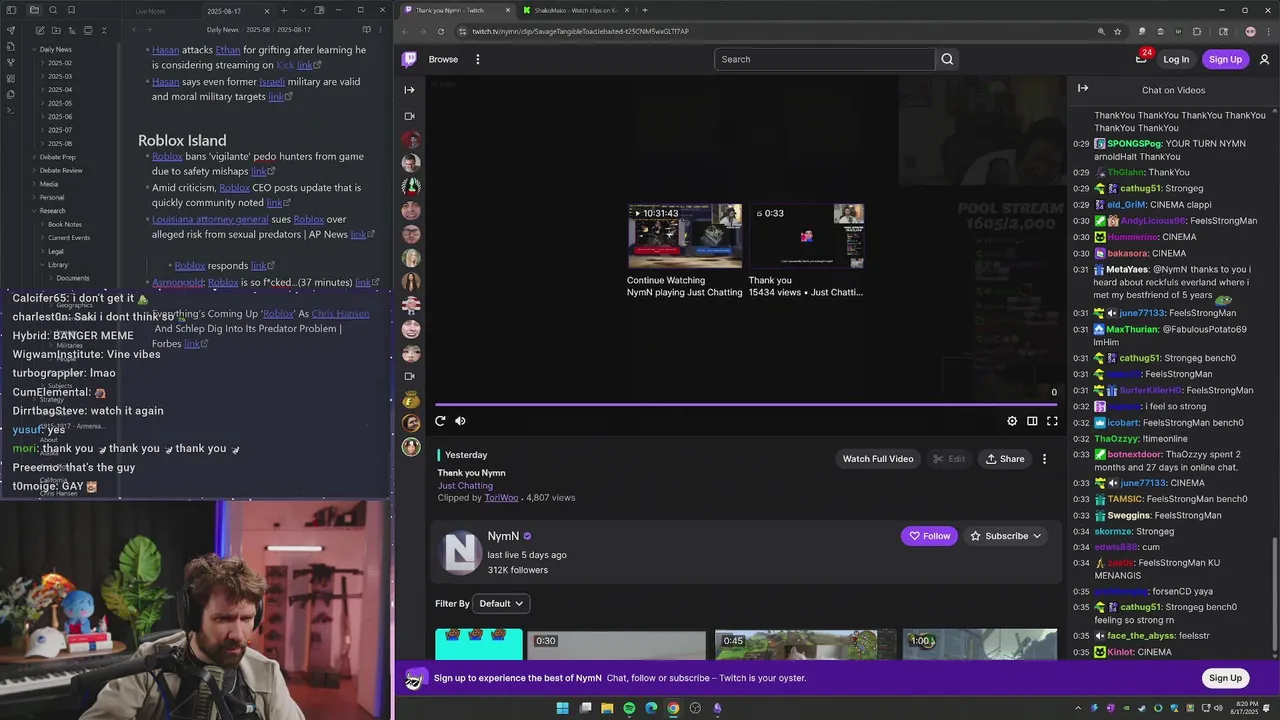Submit search with magnifier button
The image size is (1280, 720).
947,59
